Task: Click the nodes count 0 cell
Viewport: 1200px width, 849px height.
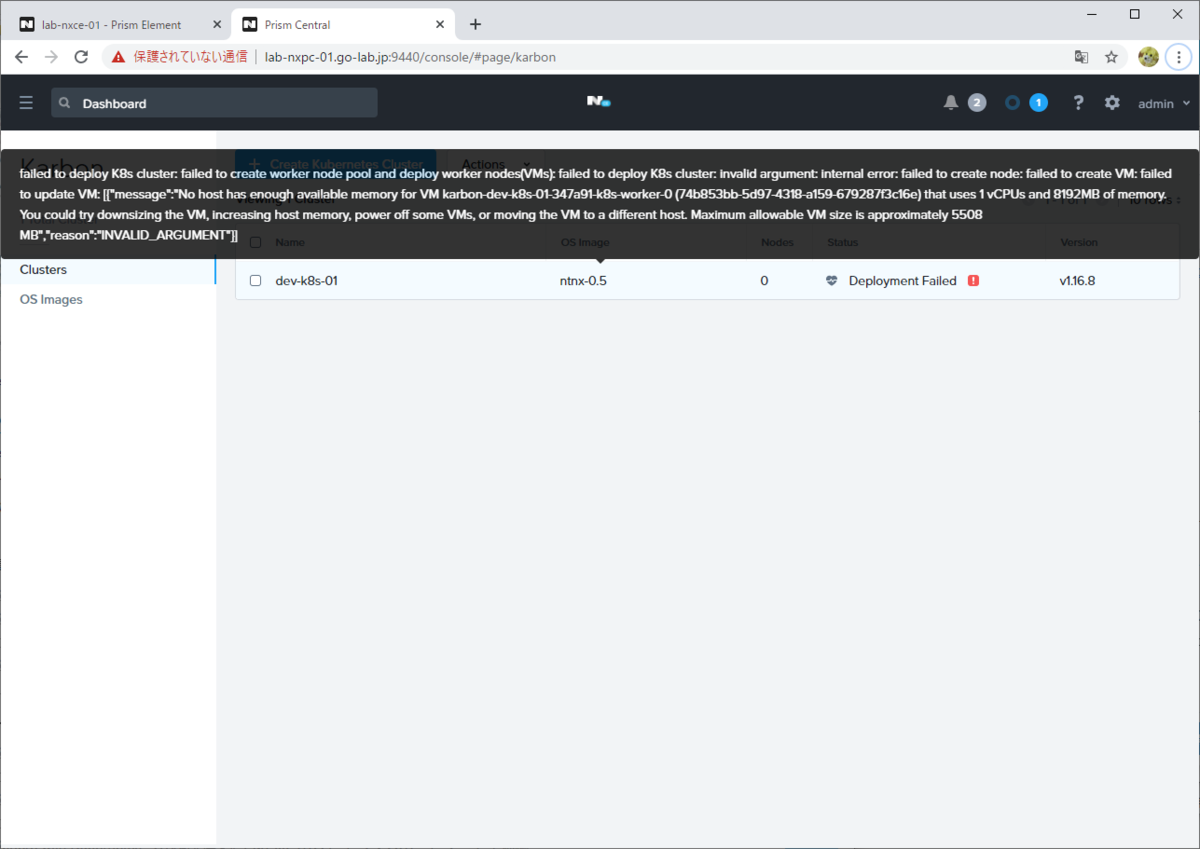Action: [x=764, y=281]
